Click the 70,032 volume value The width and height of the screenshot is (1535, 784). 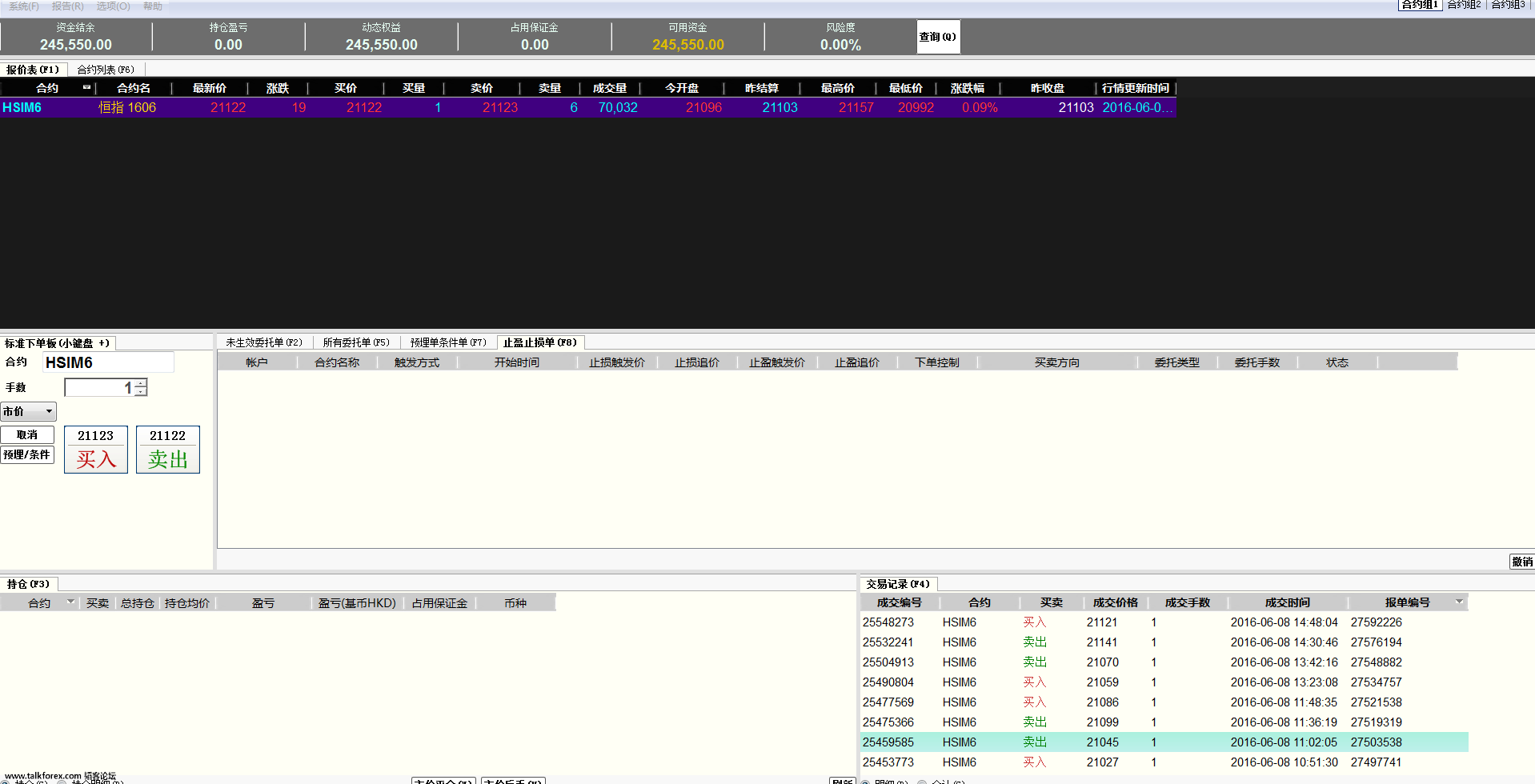(618, 107)
